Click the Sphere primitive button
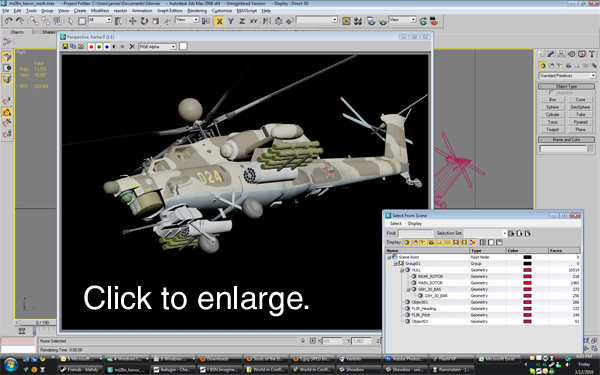The image size is (600, 375). (553, 107)
